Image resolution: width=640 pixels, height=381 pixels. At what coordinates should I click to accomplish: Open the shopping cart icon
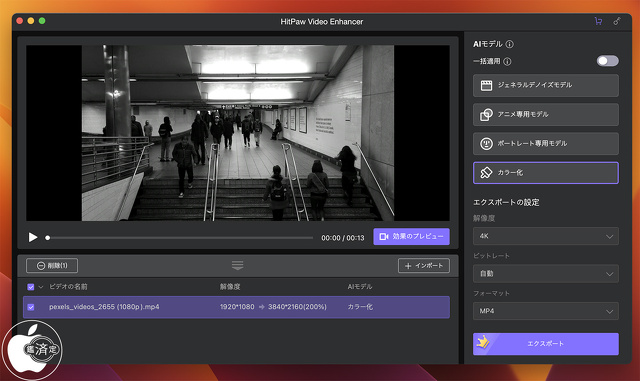(598, 21)
